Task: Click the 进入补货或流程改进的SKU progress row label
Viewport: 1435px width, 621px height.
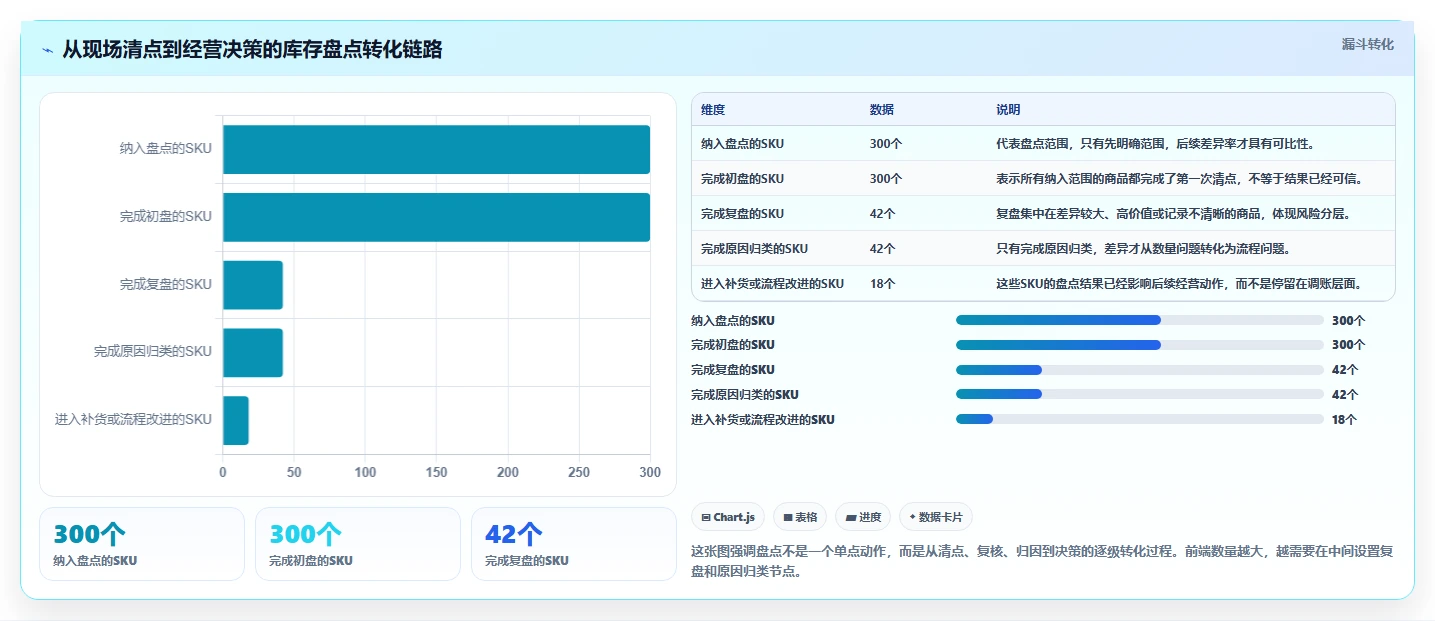Action: click(x=763, y=420)
